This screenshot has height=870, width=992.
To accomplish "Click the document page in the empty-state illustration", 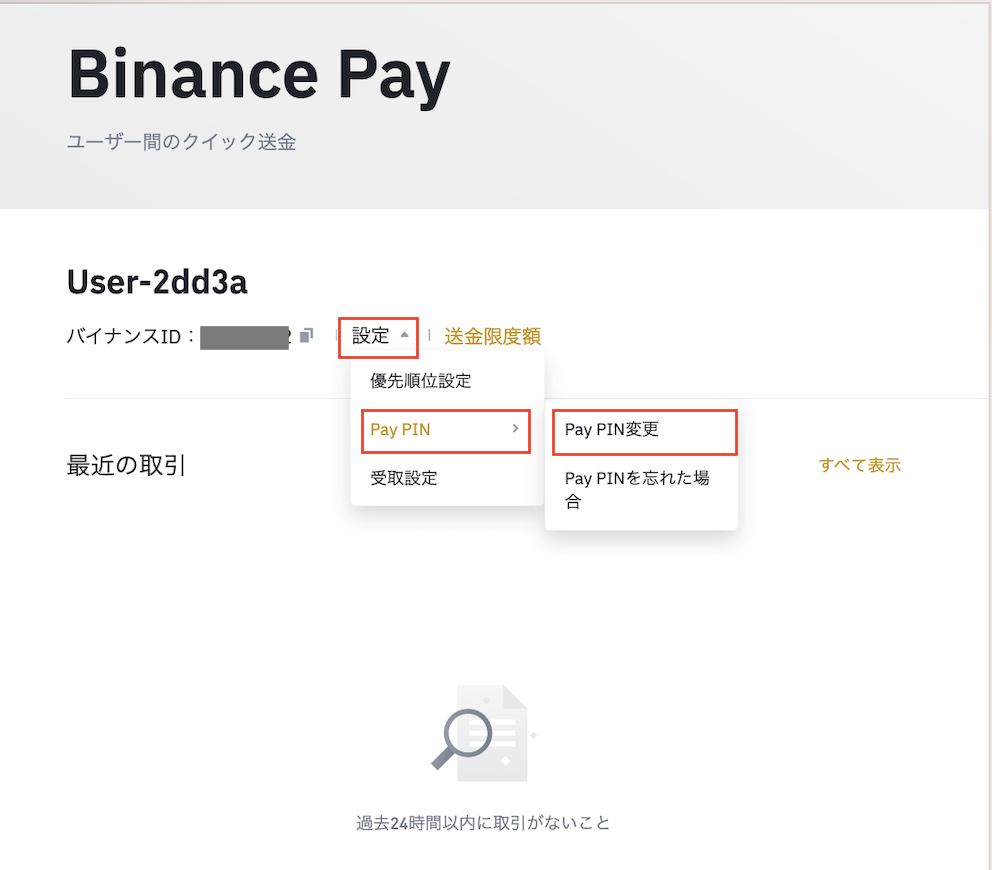I will (505, 735).
